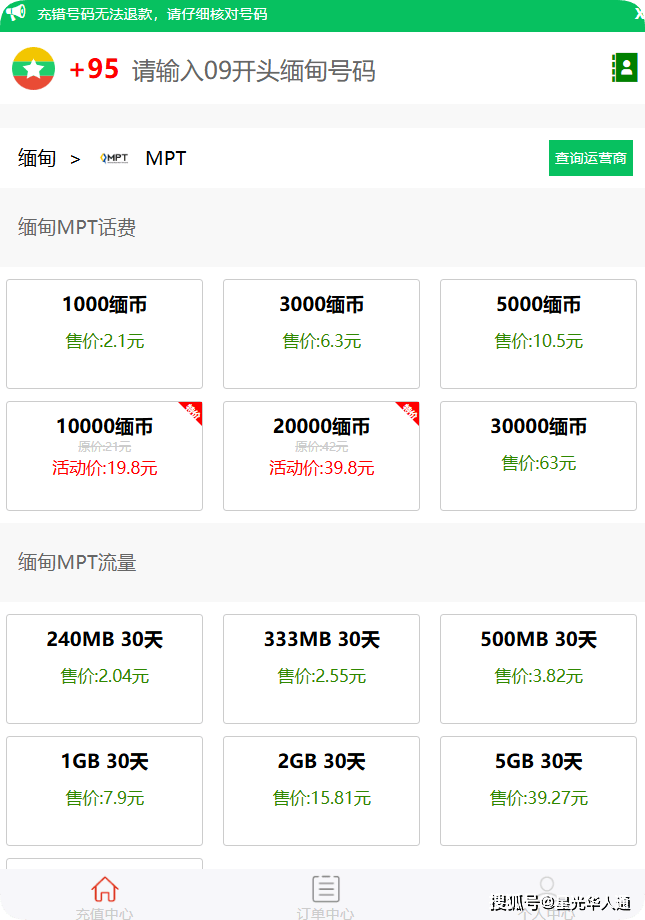645x920 pixels.
Task: Click the 售价:15.81元 price text
Action: (322, 798)
